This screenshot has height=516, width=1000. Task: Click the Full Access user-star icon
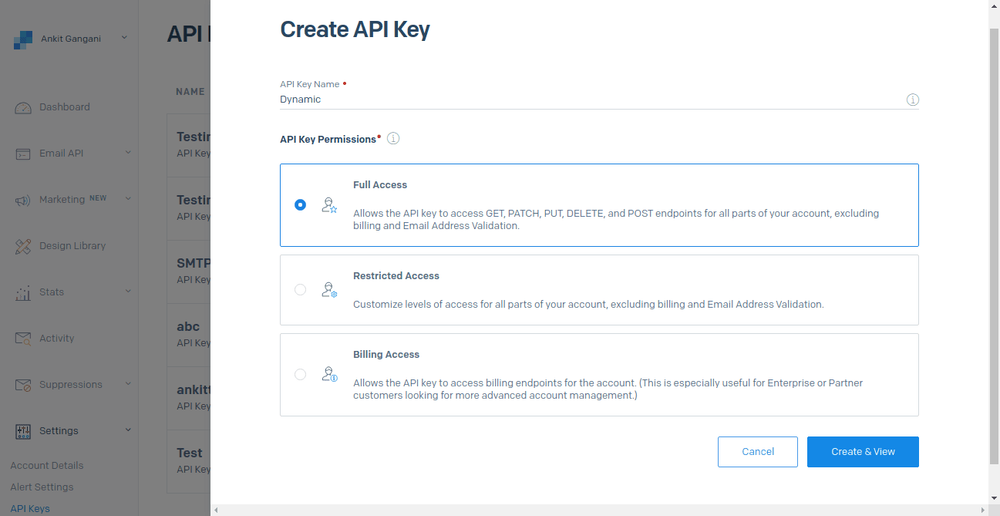click(x=329, y=205)
